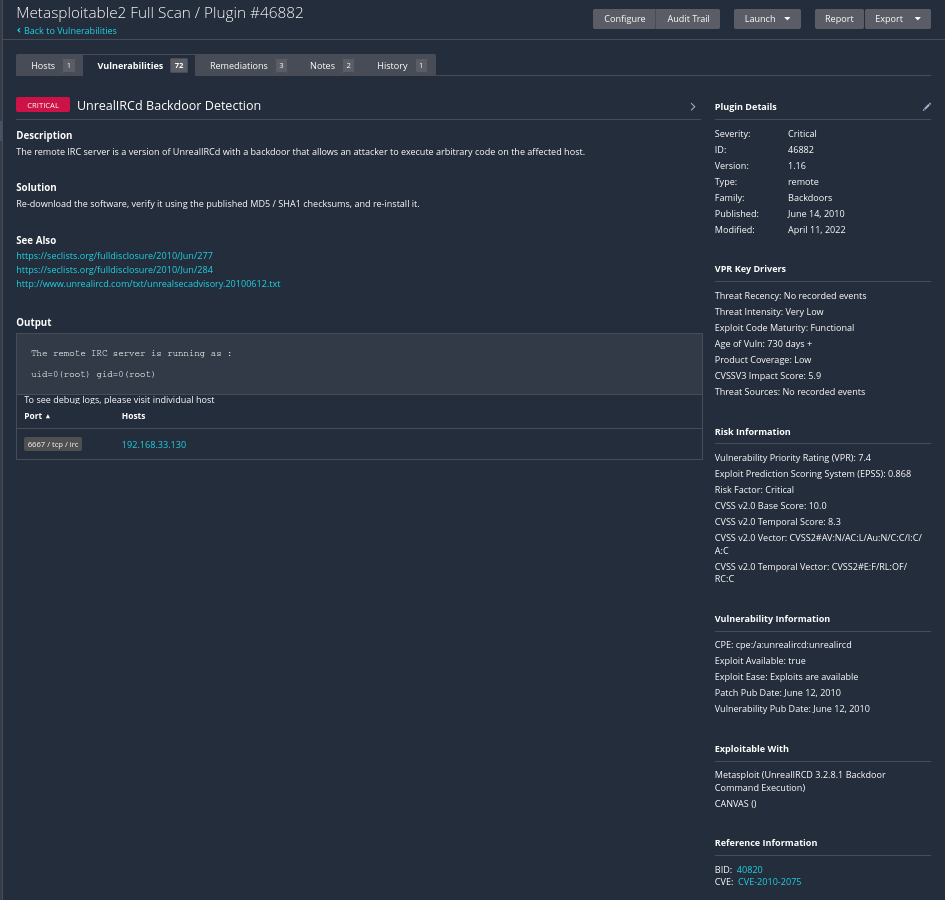Click the Configure button

[x=624, y=19]
